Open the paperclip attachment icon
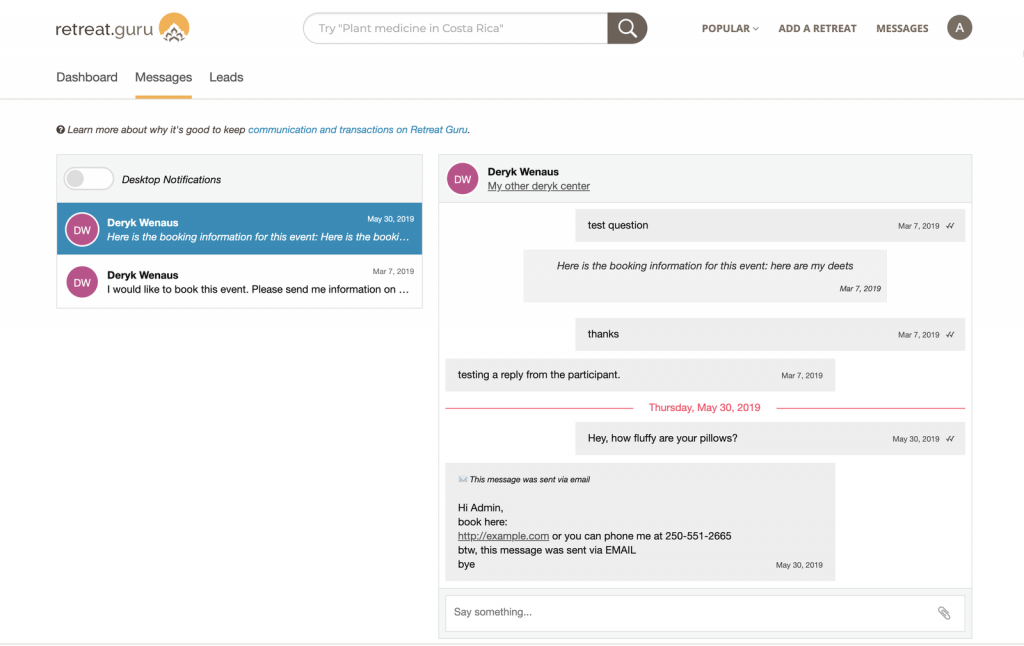The height and width of the screenshot is (646, 1024). 945,612
